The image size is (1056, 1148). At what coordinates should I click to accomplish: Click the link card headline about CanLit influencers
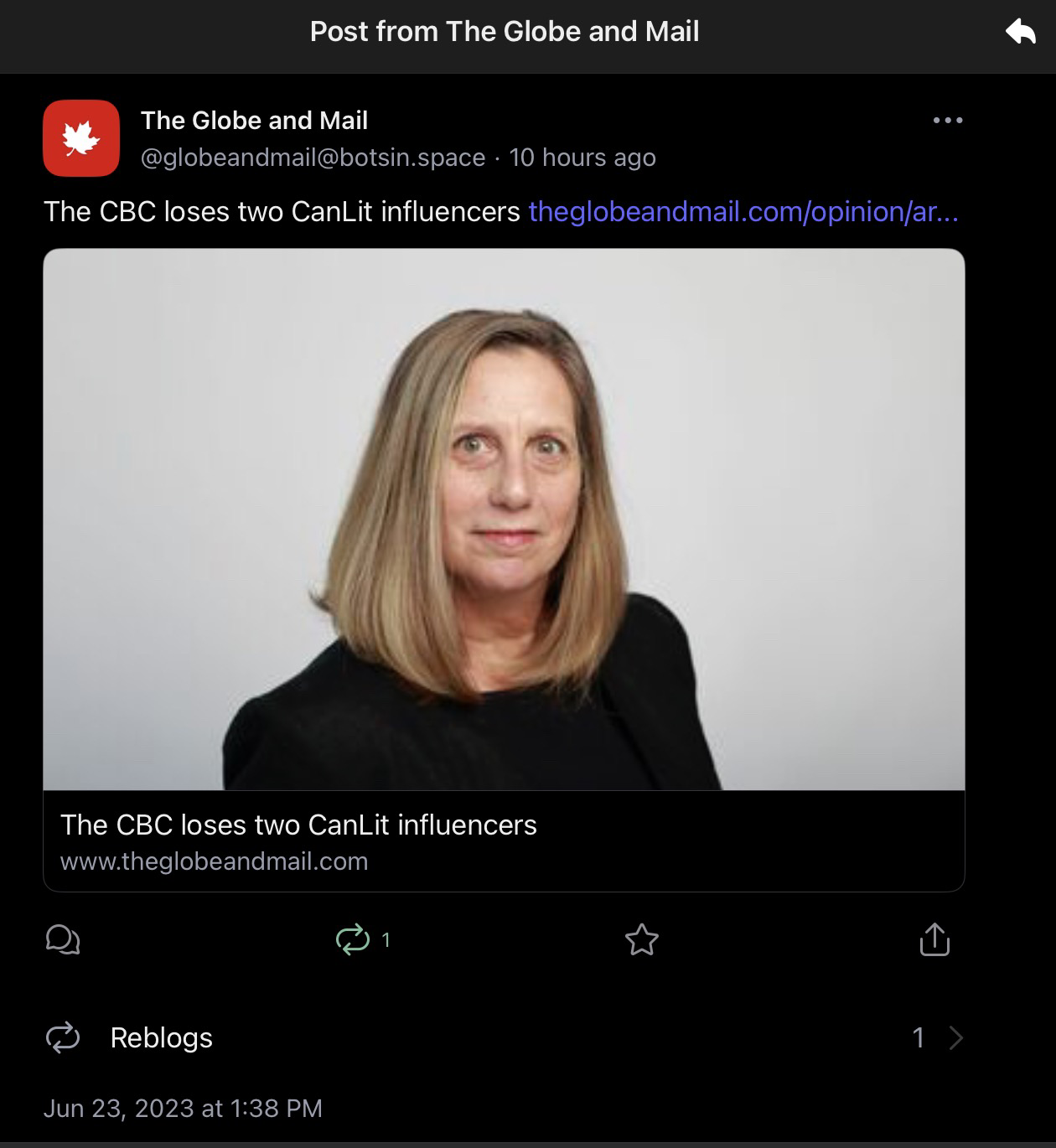coord(298,825)
